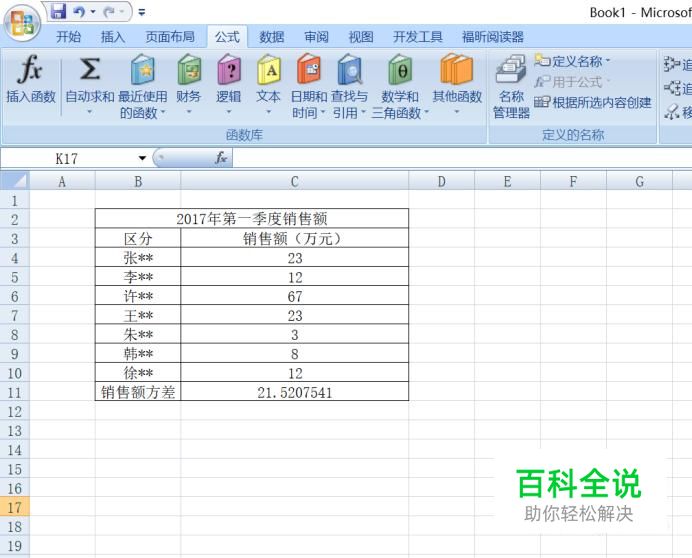Click 根据所选内容创建 button

click(x=593, y=102)
